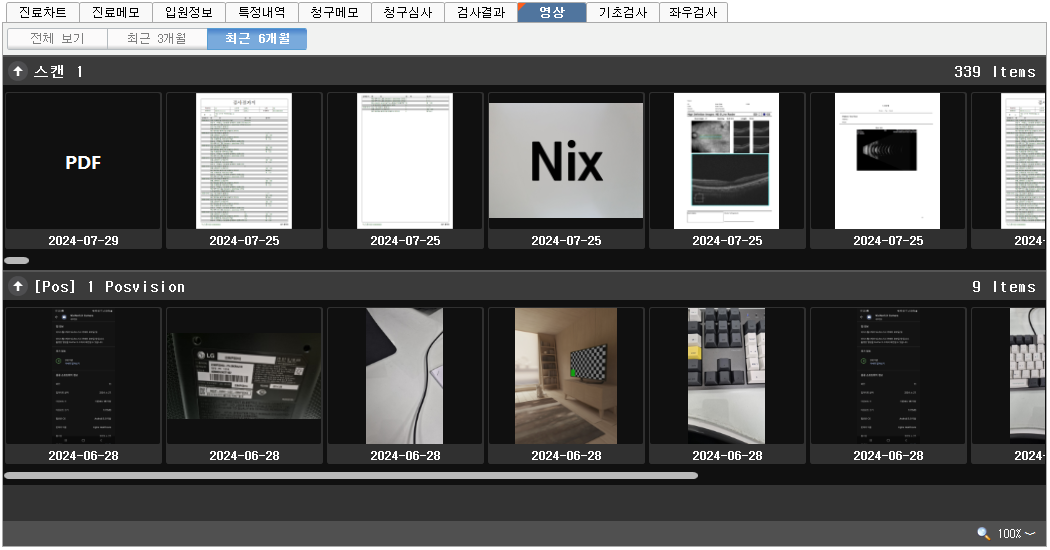Select the 청구심사 tab
Image resolution: width=1050 pixels, height=550 pixels.
(x=407, y=13)
